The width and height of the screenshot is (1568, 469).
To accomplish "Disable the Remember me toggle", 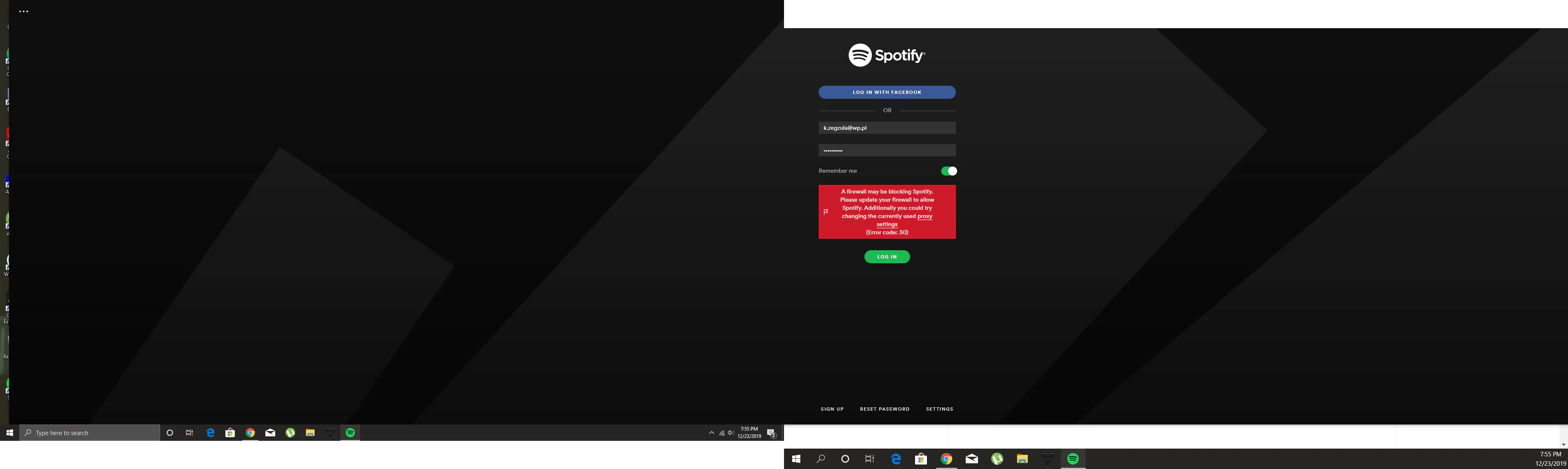I will click(x=948, y=171).
